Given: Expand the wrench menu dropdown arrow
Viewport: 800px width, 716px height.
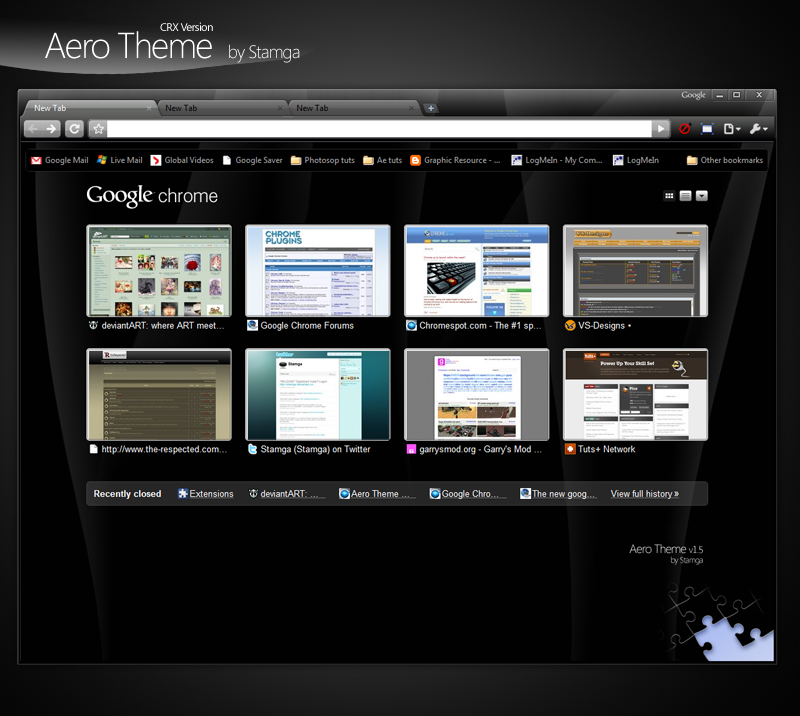Looking at the screenshot, I should coord(768,128).
